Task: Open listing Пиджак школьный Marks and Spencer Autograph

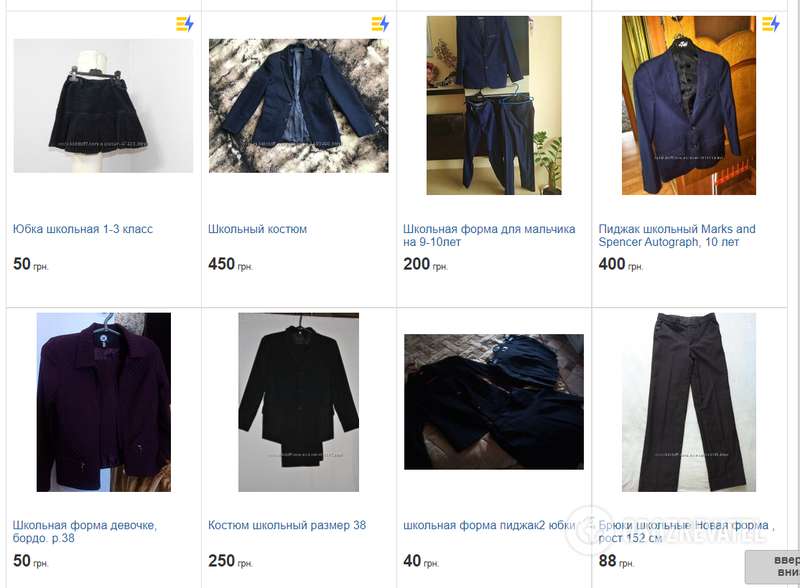Action: coord(677,235)
